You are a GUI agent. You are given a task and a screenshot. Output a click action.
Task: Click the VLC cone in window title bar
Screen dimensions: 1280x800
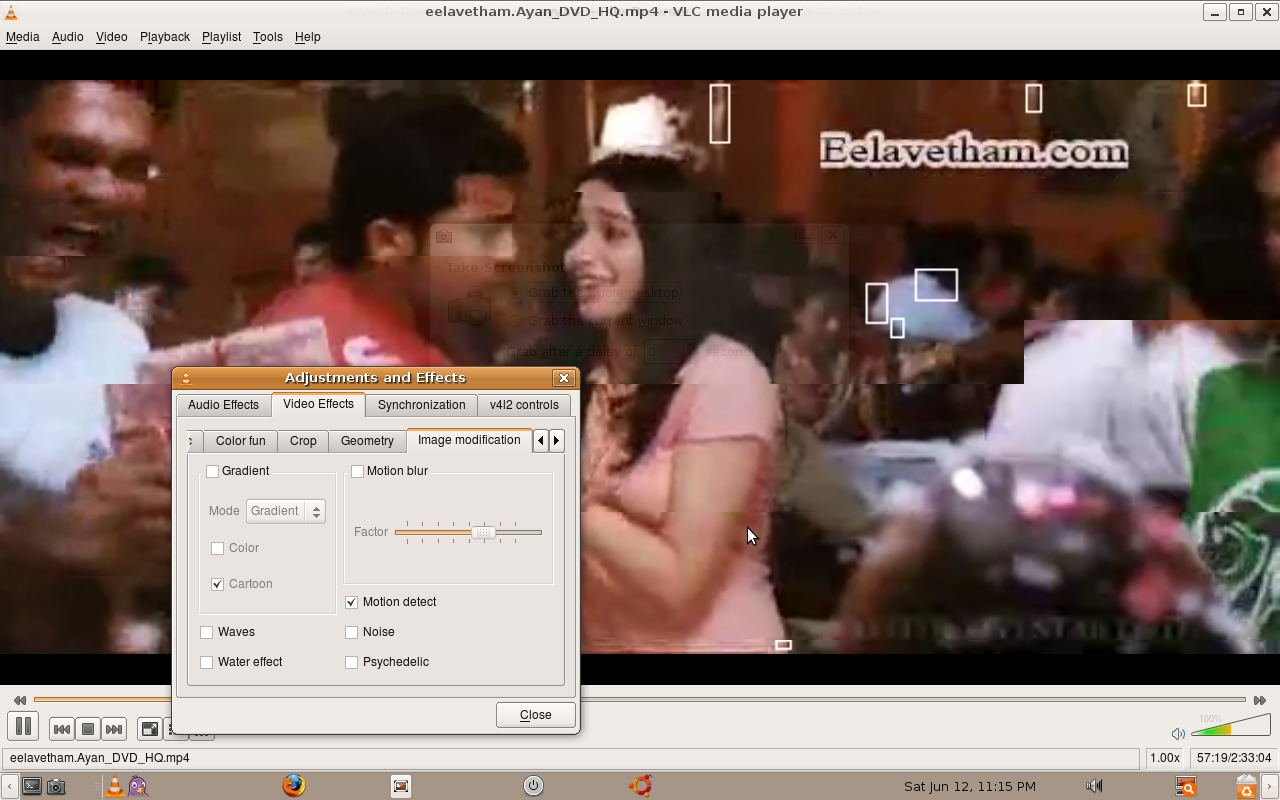[x=11, y=12]
